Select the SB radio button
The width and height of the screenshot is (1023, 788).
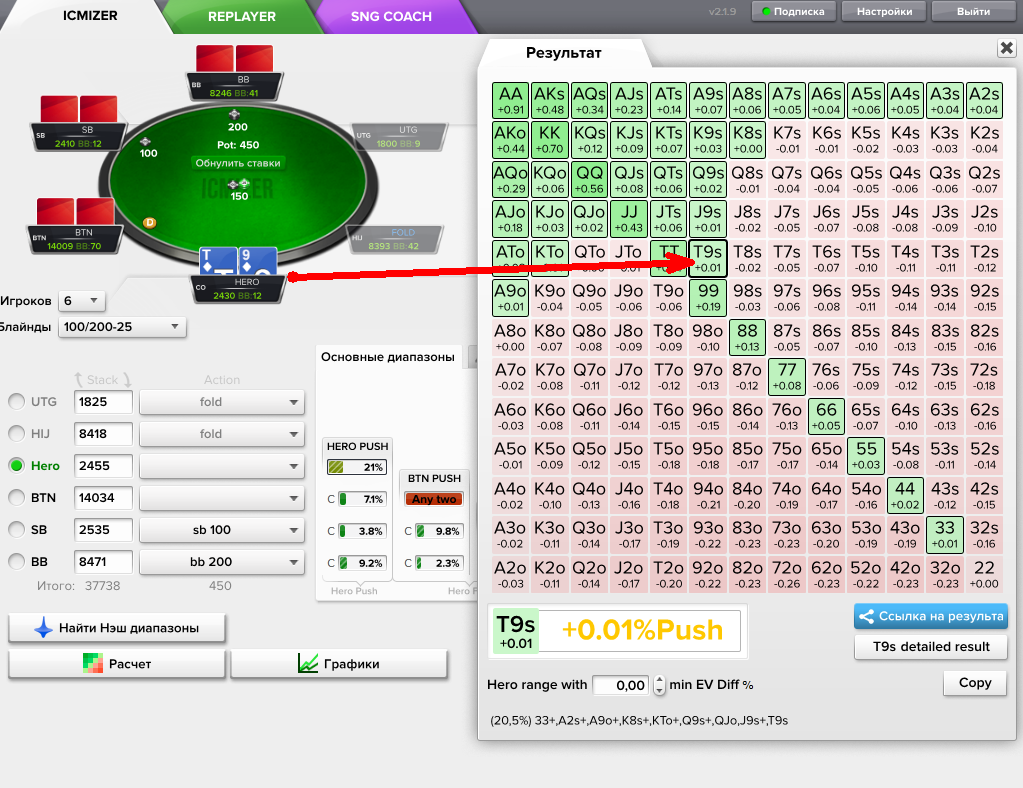[x=17, y=529]
